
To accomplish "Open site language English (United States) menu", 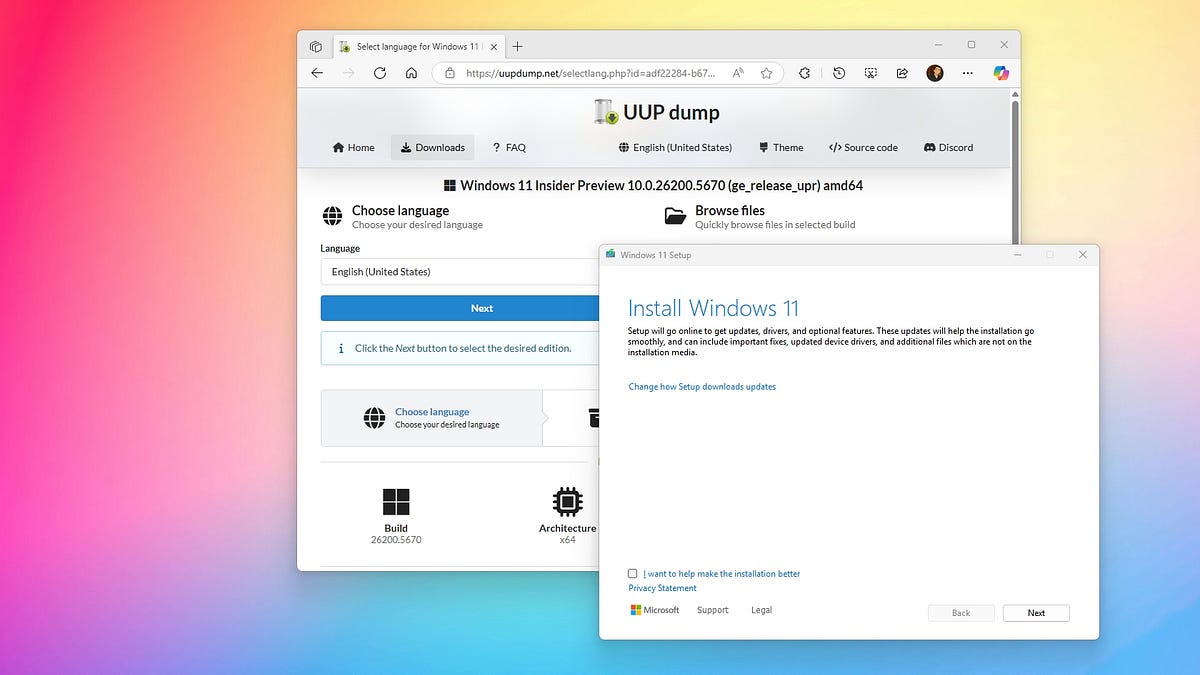I will [x=675, y=147].
